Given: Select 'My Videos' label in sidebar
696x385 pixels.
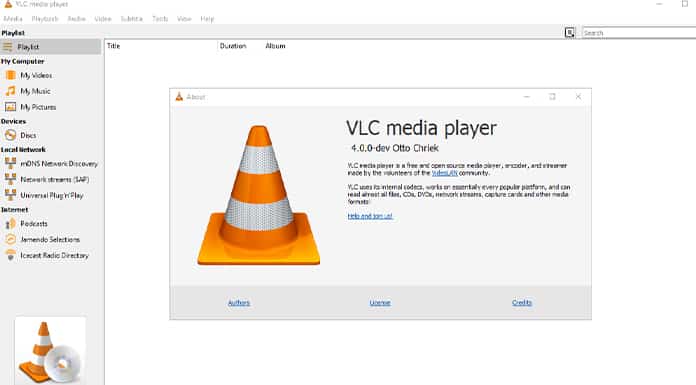Looking at the screenshot, I should coord(36,75).
